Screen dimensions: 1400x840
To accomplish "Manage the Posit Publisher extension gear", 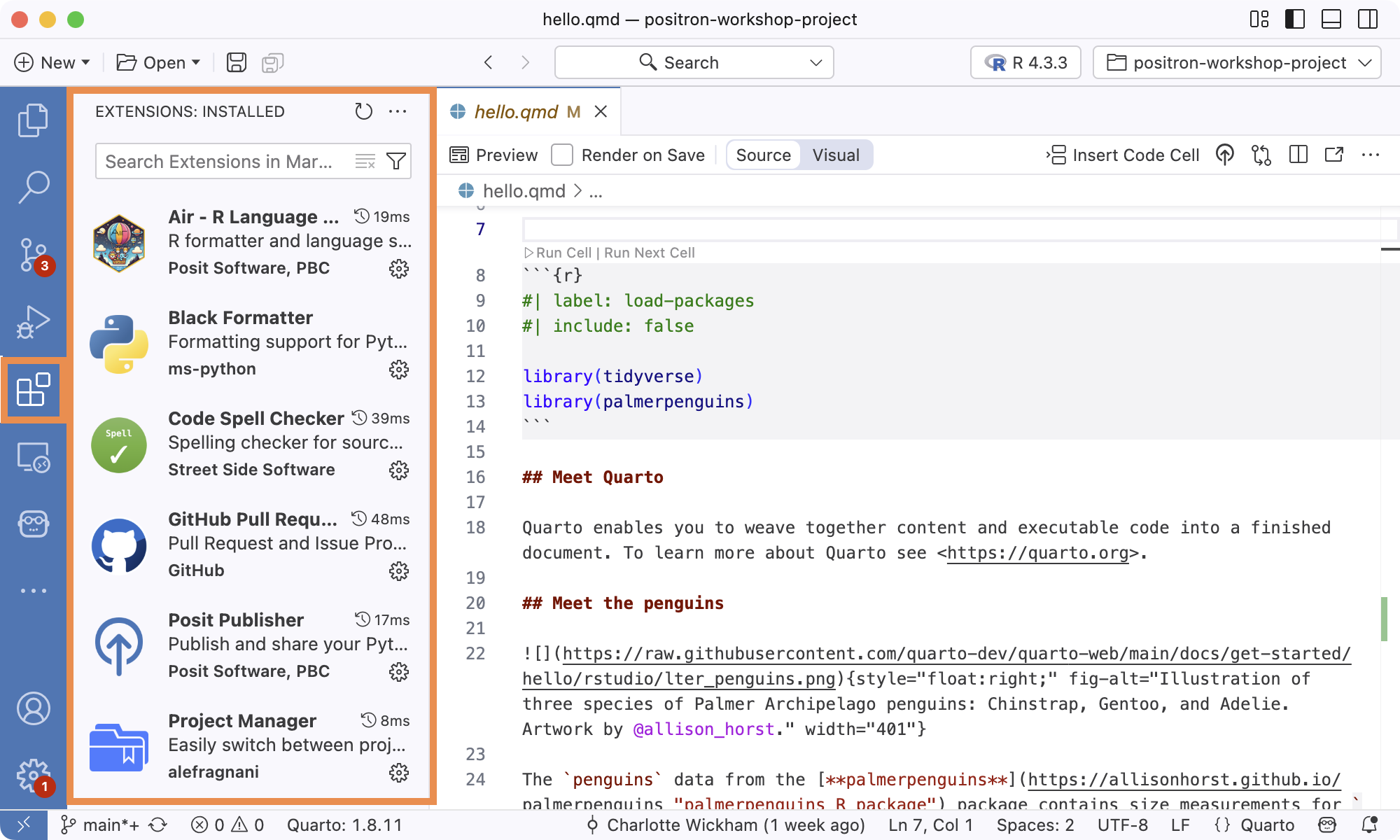I will [x=399, y=672].
